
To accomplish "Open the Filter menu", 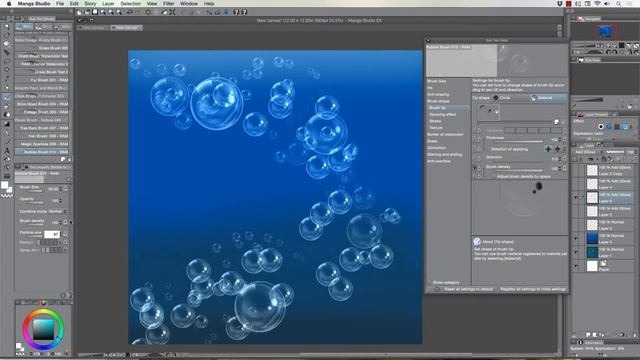I will (x=169, y=3).
